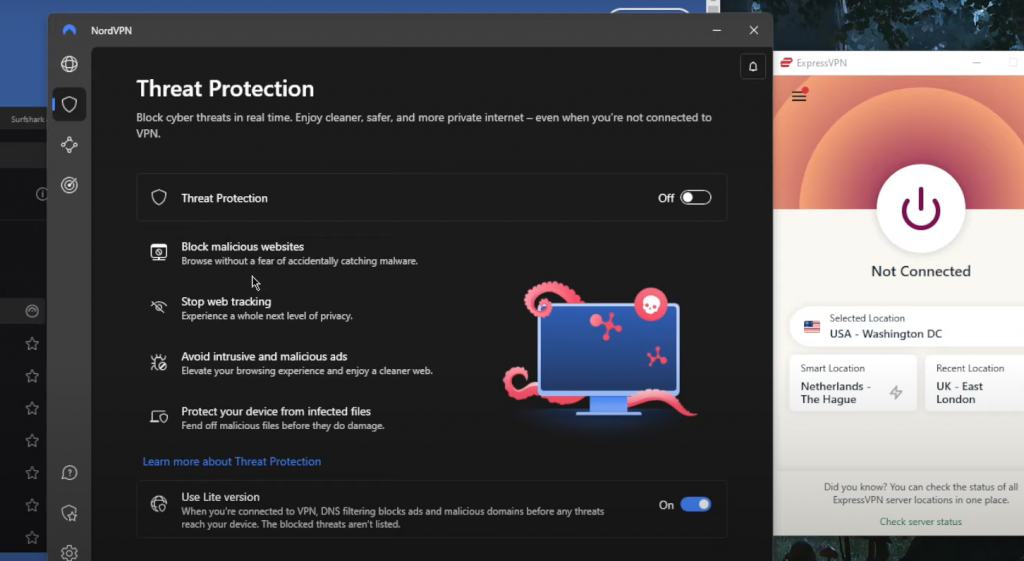Close the NordVPN window
1024x561 pixels.
tap(754, 30)
